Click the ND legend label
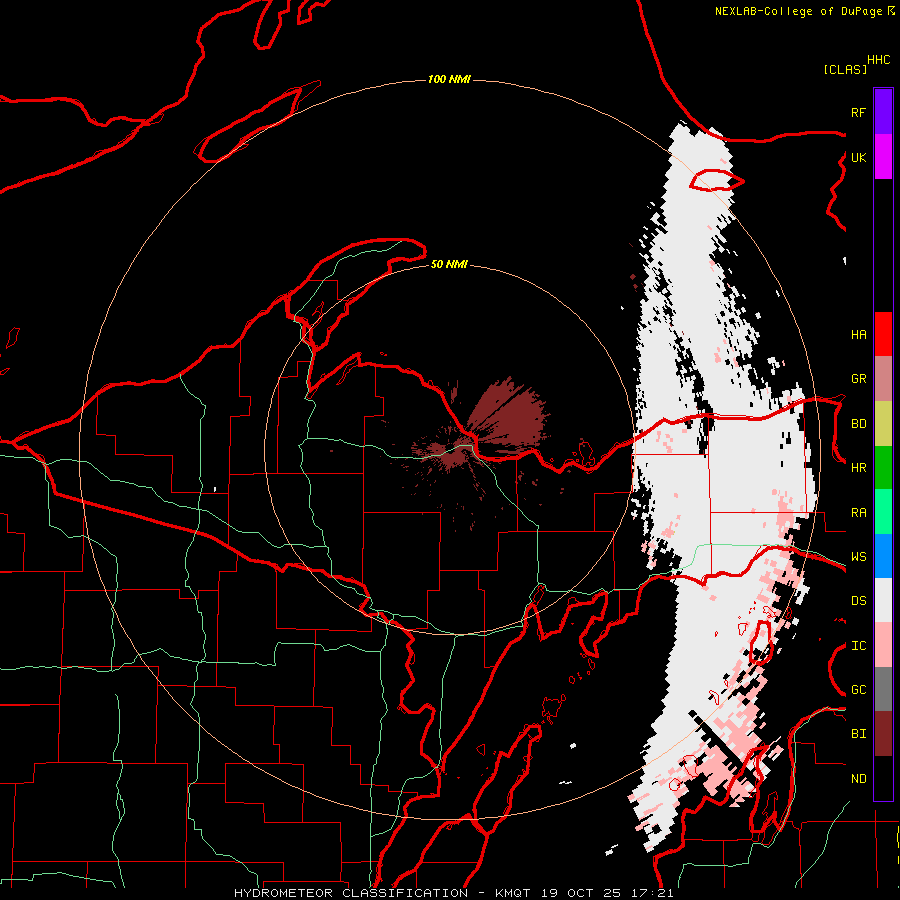Viewport: 900px width, 900px height. click(x=858, y=779)
